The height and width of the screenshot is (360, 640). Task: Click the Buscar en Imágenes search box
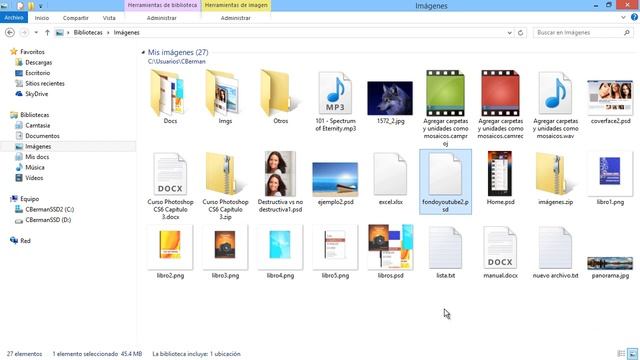point(583,33)
